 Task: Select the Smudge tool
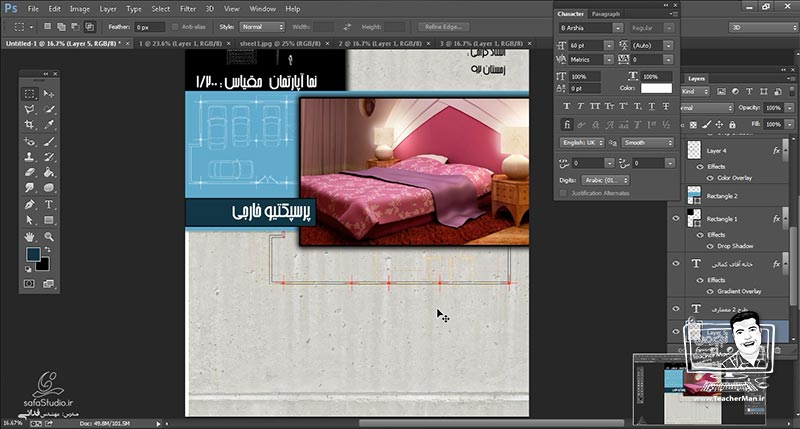pos(30,188)
